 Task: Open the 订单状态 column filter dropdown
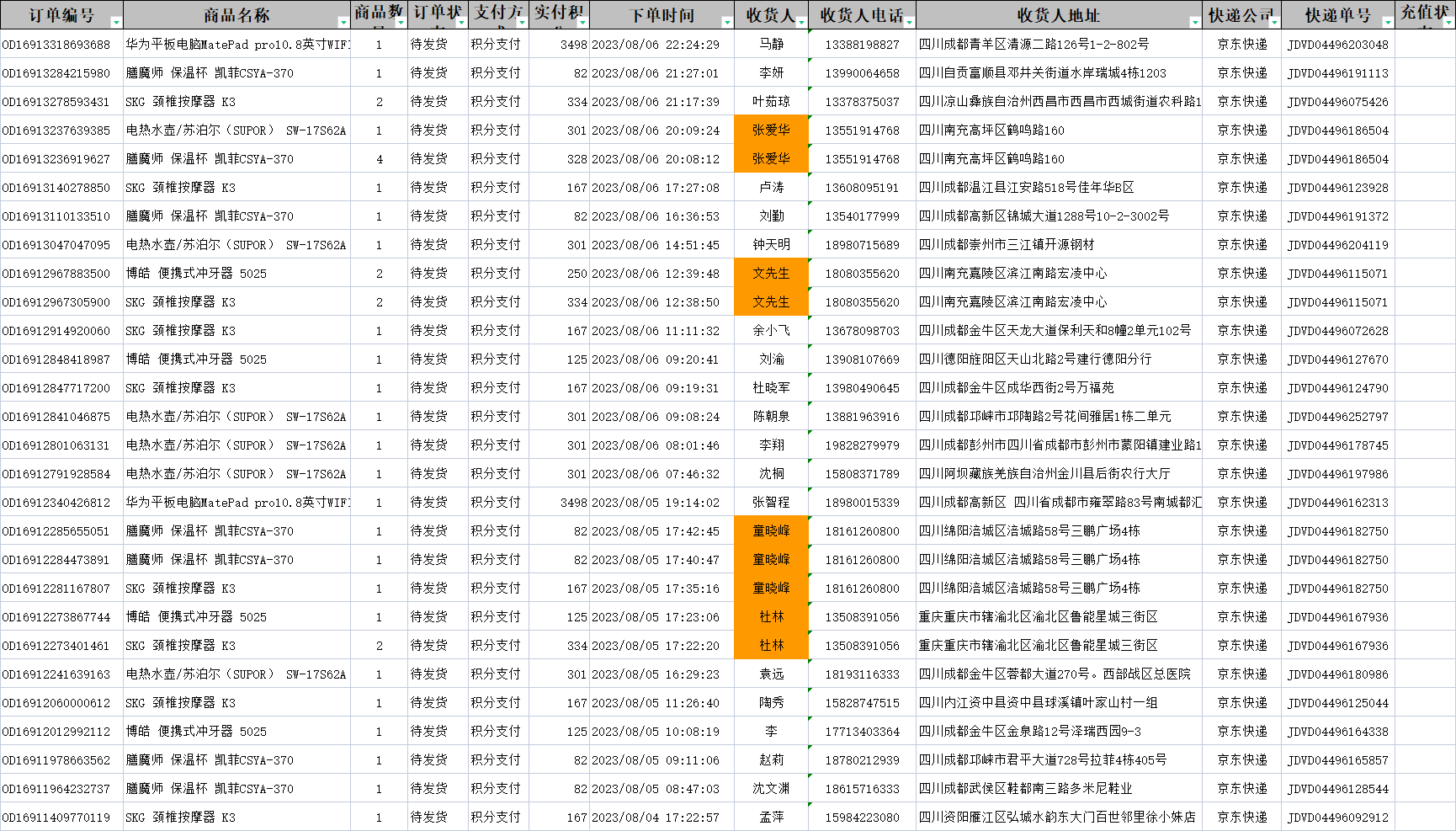(x=461, y=23)
